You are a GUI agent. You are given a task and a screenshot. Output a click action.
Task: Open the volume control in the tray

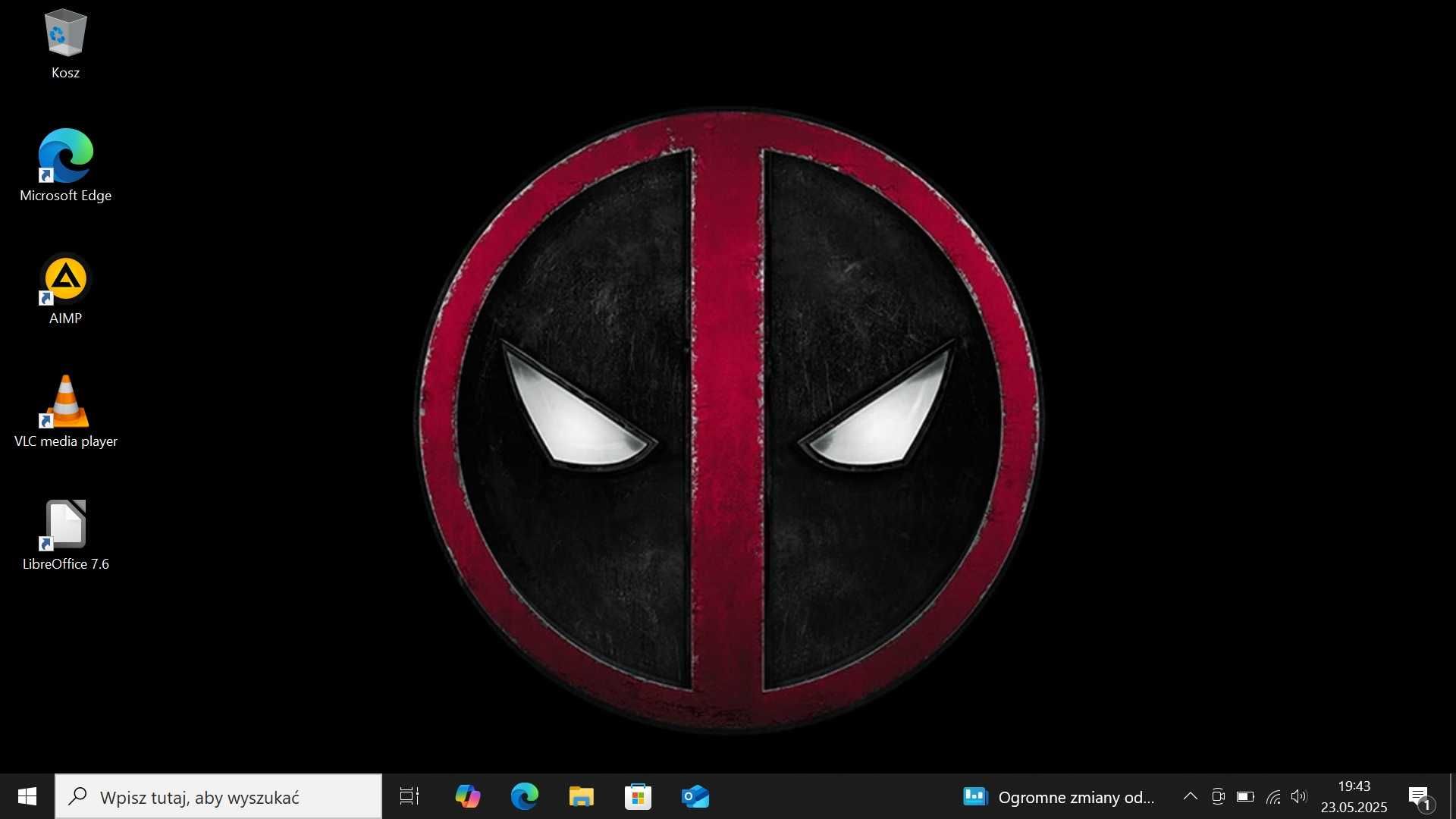[x=1300, y=796]
